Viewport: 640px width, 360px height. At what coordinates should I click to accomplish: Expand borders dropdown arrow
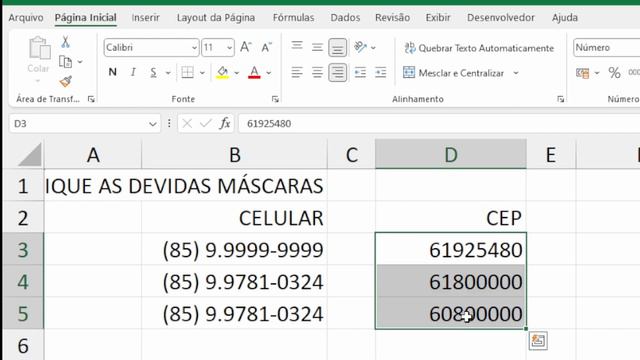202,73
